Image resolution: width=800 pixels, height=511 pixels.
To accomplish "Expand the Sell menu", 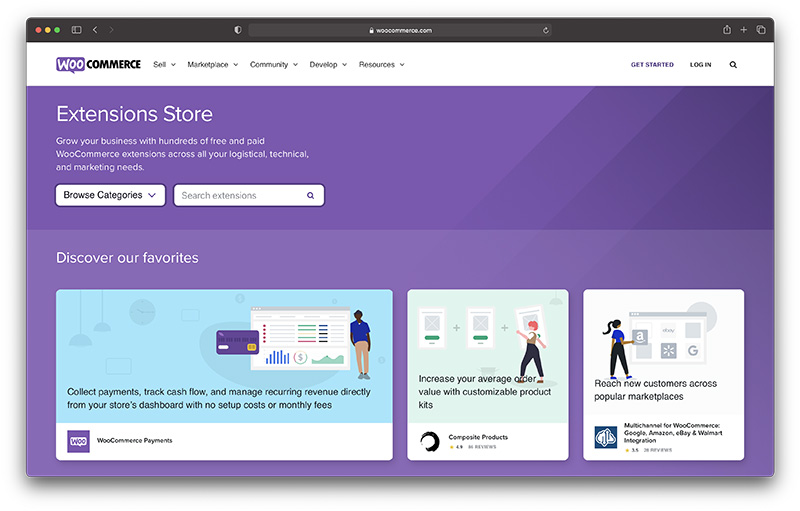I will click(x=164, y=65).
